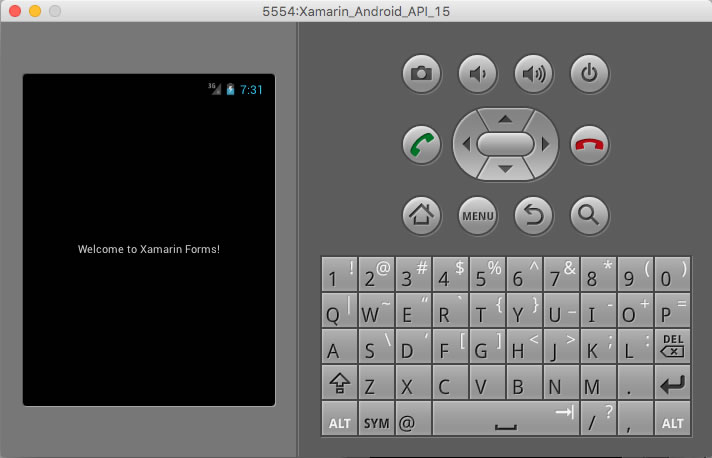The image size is (712, 458).
Task: Click the B letter key
Action: 524,383
